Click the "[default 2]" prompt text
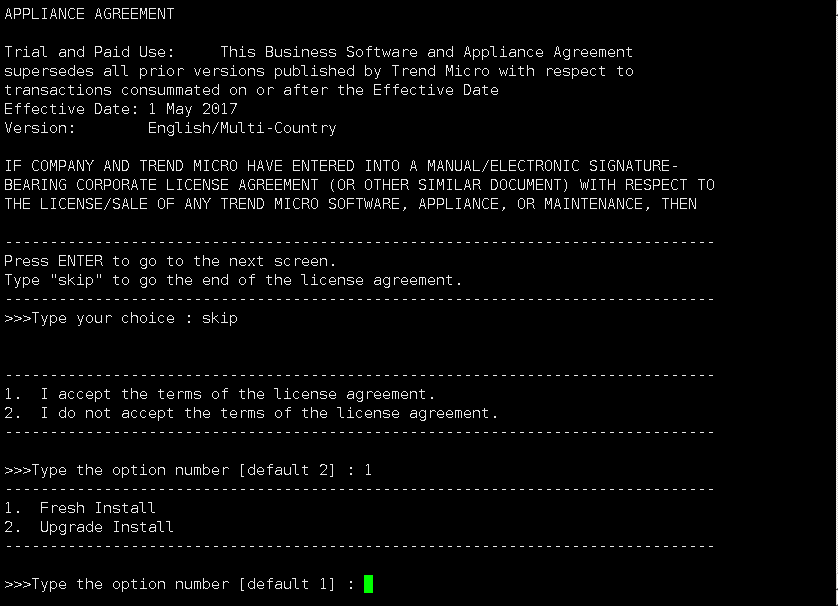 287,470
